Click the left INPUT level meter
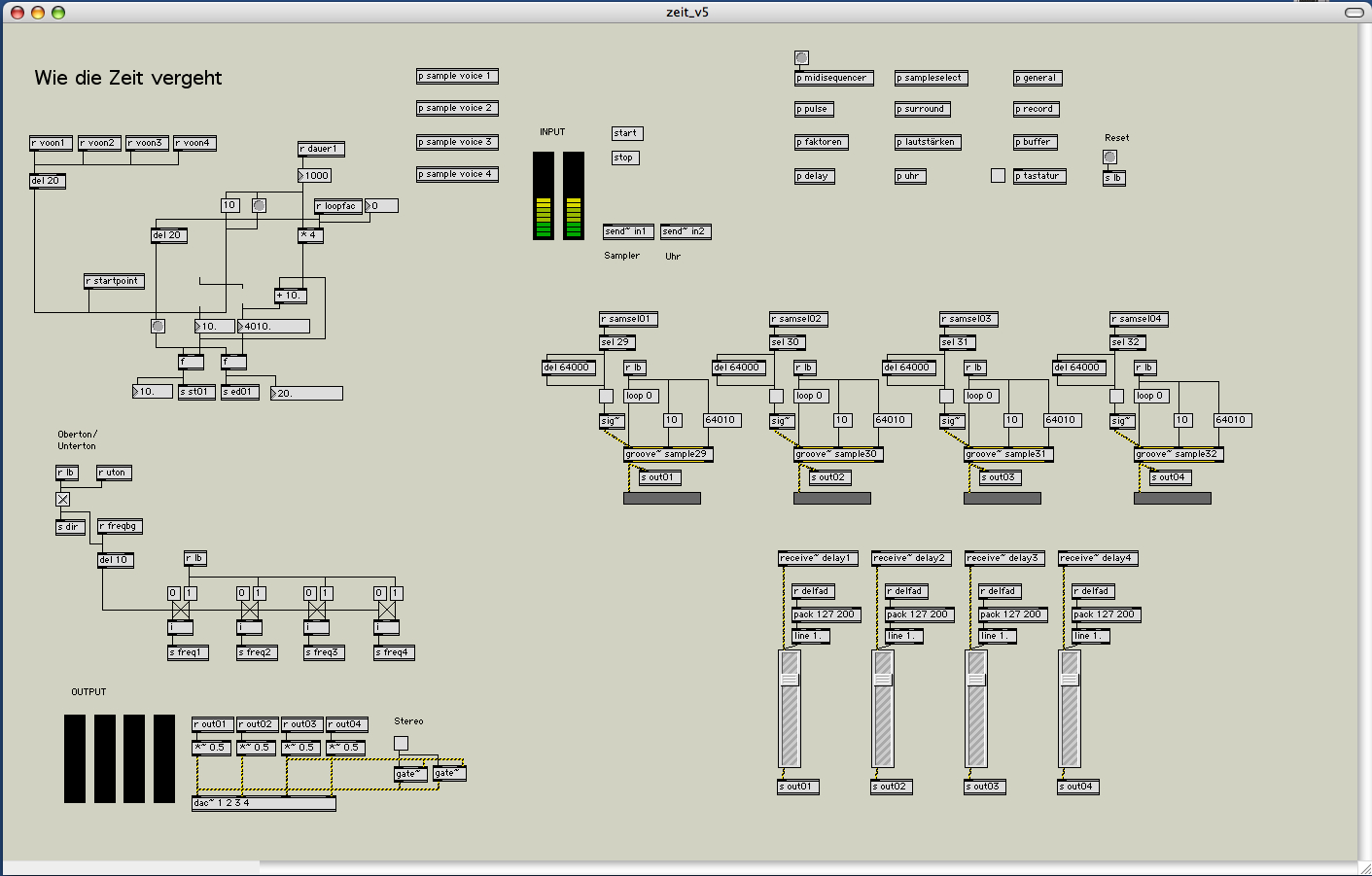The height and width of the screenshot is (876, 1372). coord(544,195)
